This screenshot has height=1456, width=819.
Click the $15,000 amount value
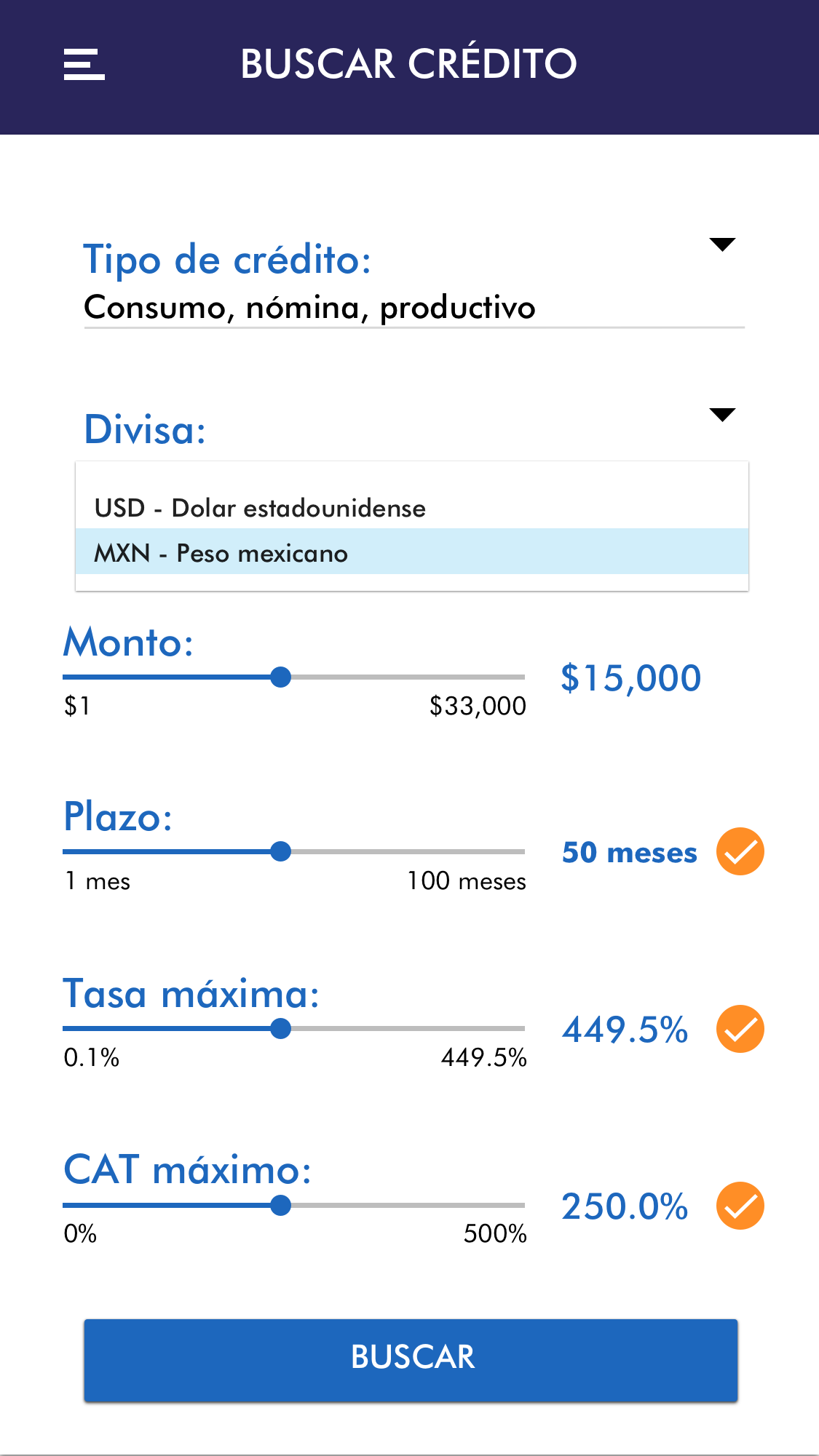[x=630, y=678]
